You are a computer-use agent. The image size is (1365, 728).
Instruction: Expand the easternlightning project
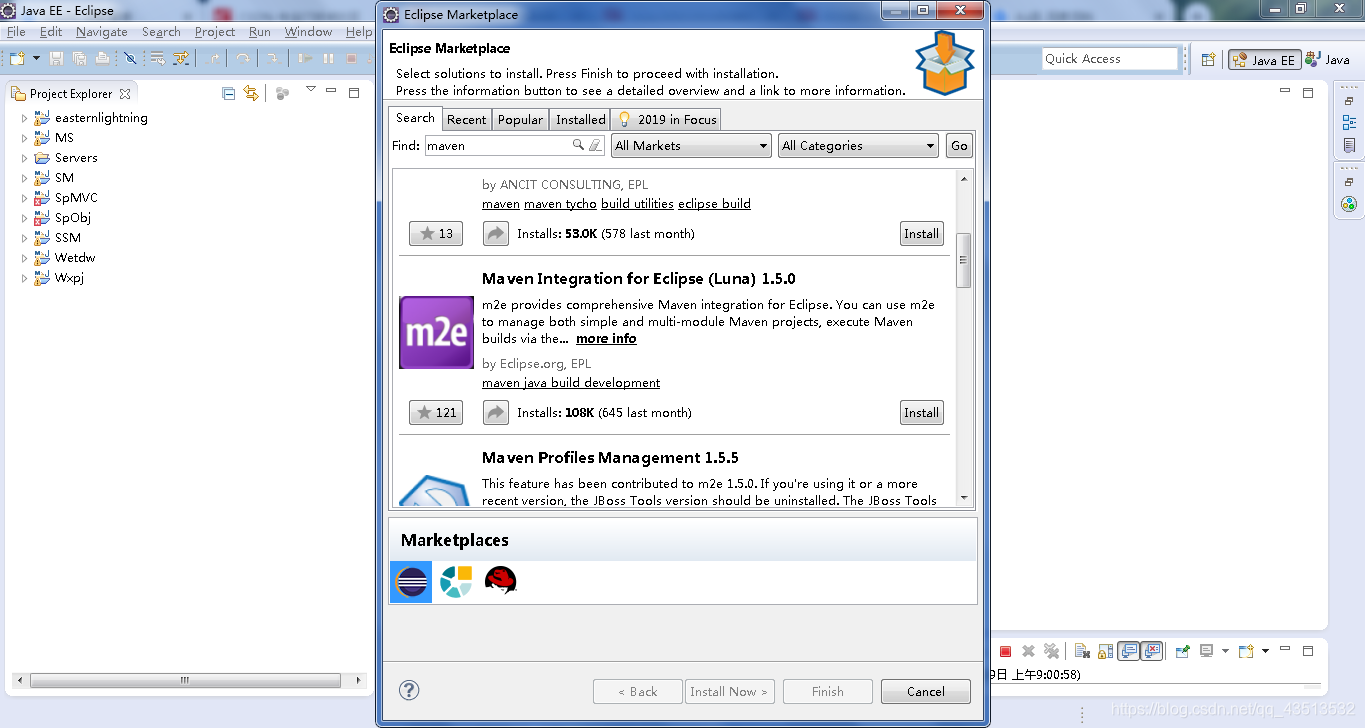pos(24,118)
